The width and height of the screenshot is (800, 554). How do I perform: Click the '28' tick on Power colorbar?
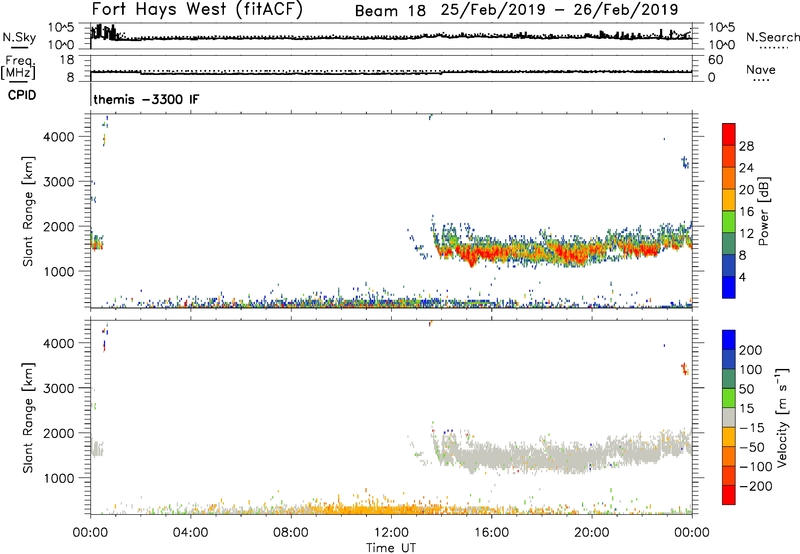click(x=746, y=146)
